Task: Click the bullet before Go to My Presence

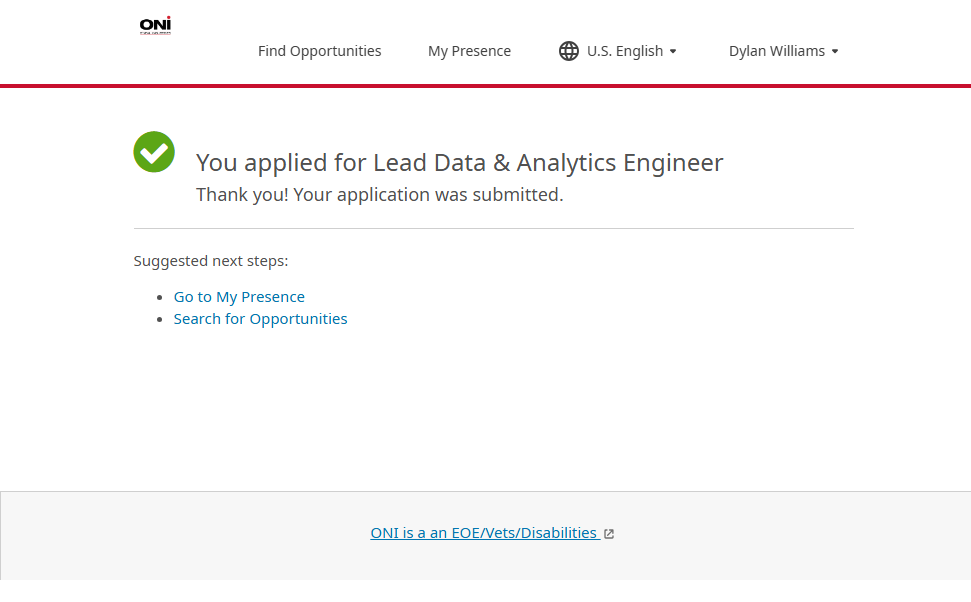Action: 160,298
